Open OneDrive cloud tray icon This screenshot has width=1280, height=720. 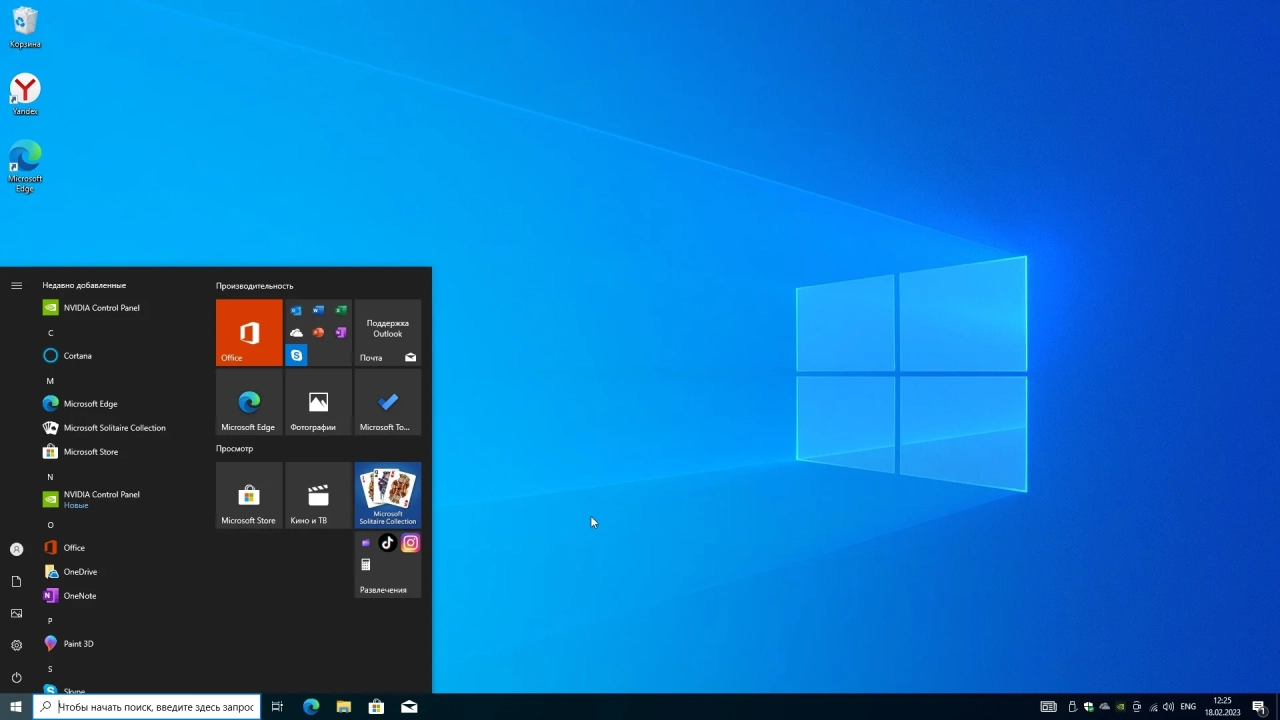1105,707
